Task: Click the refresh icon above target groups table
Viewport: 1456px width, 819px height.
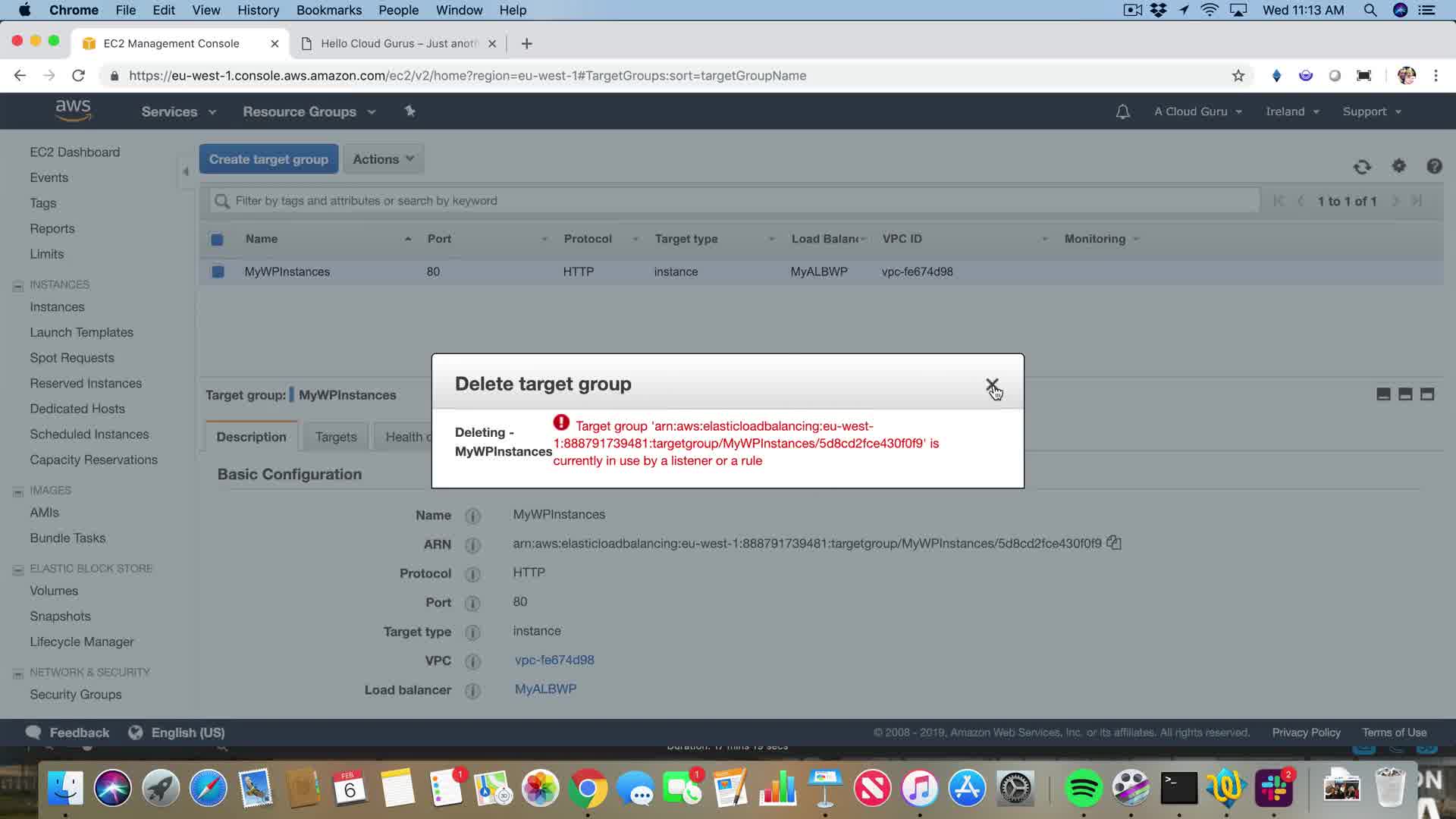Action: [1362, 167]
